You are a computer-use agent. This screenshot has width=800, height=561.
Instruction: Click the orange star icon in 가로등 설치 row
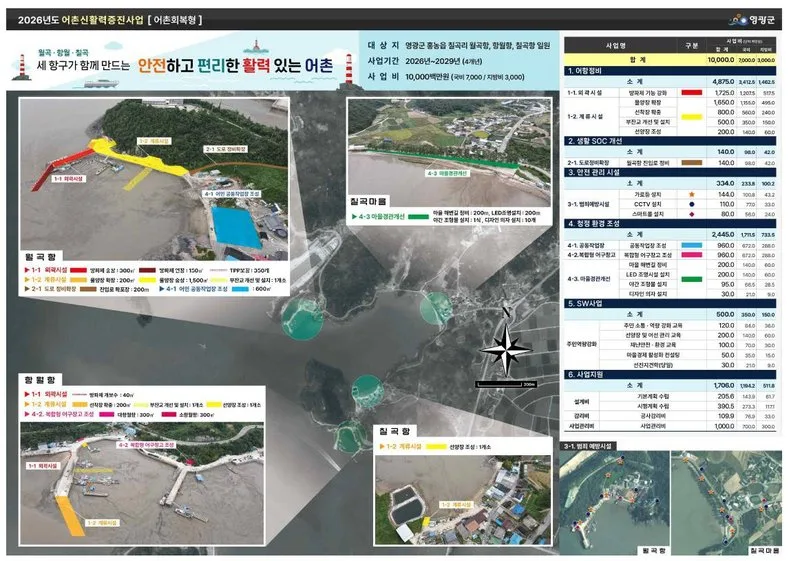tap(691, 194)
